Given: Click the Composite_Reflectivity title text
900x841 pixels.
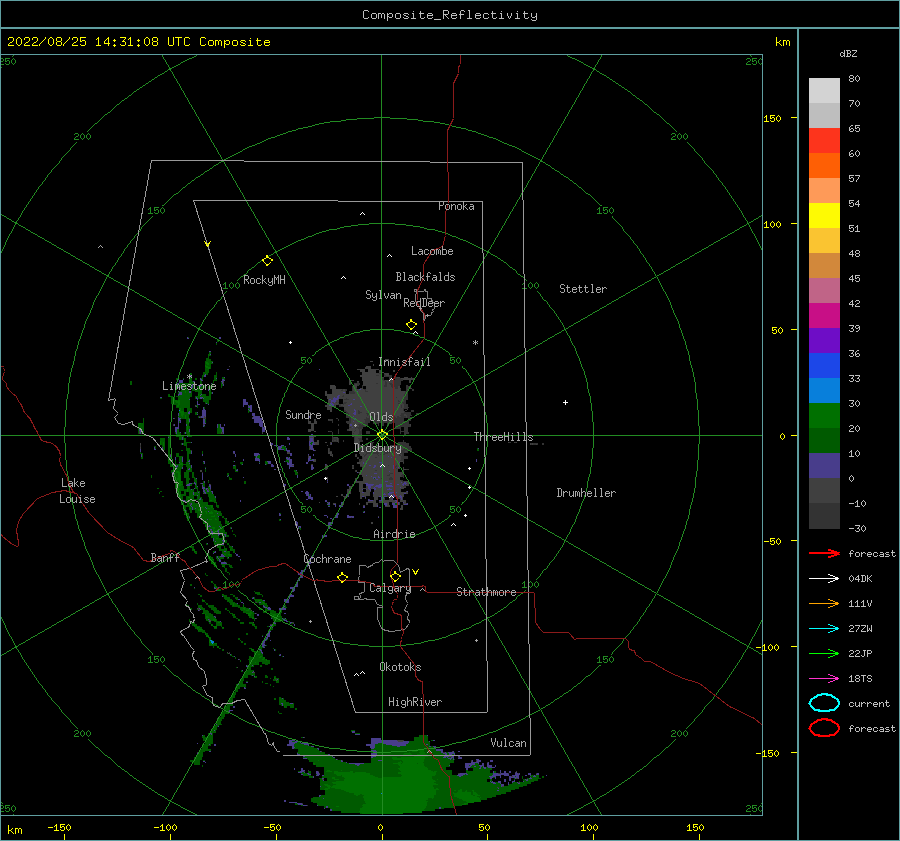Looking at the screenshot, I should (450, 15).
